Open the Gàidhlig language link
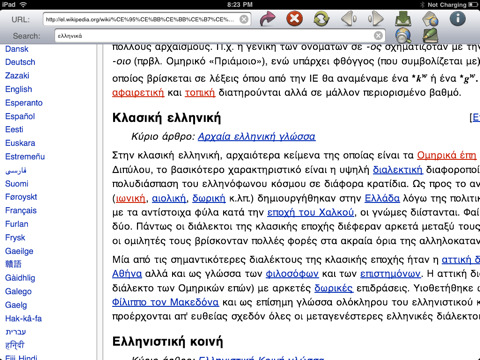 click(x=20, y=278)
